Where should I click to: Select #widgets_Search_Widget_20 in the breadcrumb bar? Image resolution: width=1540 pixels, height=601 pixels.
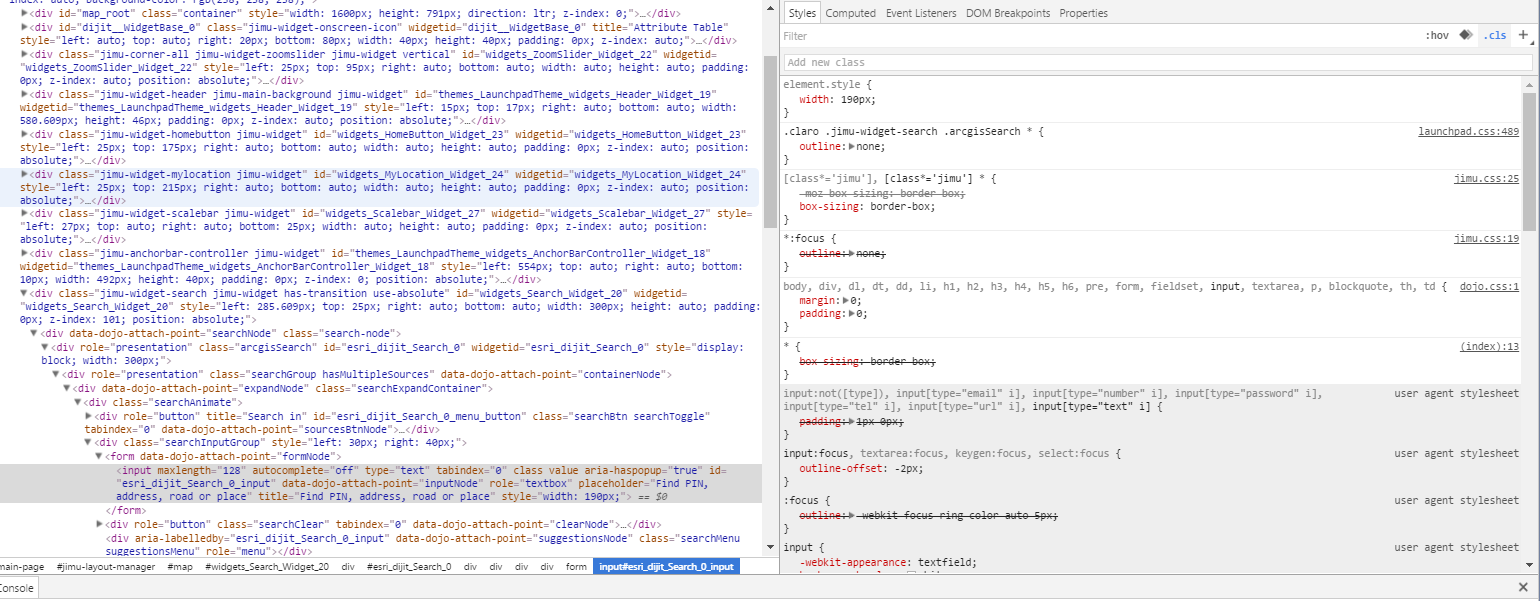pos(267,567)
